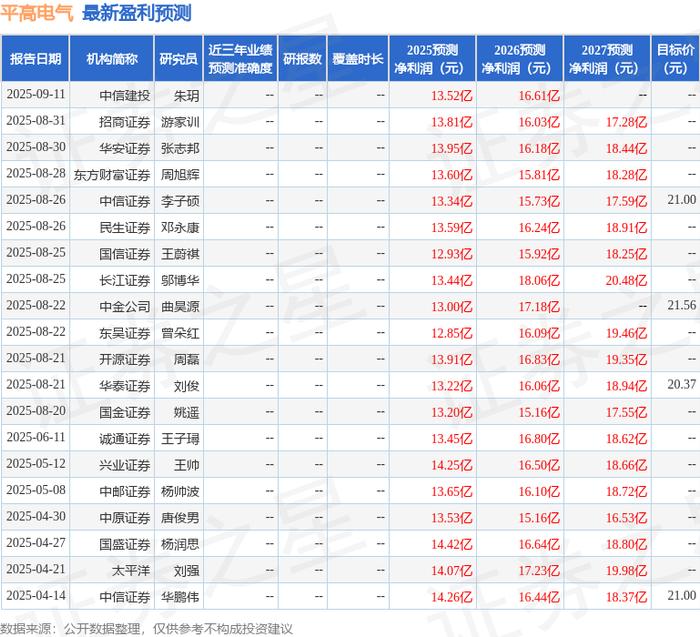Click institution 长江证券

point(125,280)
